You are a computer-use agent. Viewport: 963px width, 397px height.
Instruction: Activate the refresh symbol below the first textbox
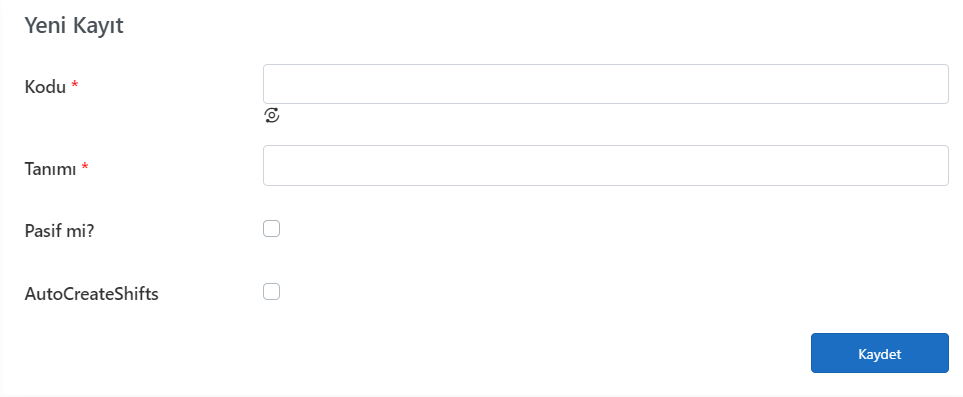[271, 115]
